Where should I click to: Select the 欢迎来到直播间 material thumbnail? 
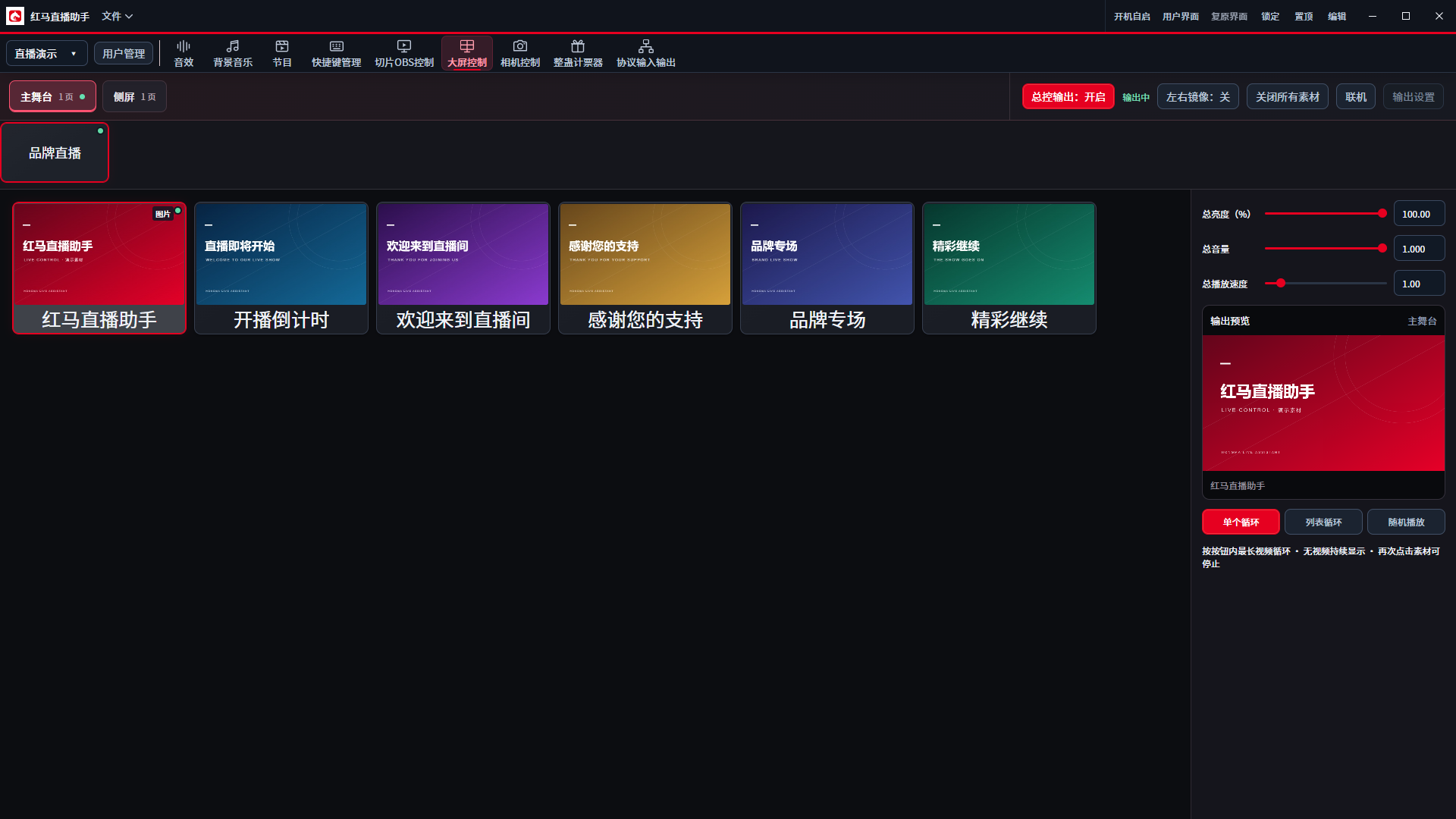tap(463, 268)
